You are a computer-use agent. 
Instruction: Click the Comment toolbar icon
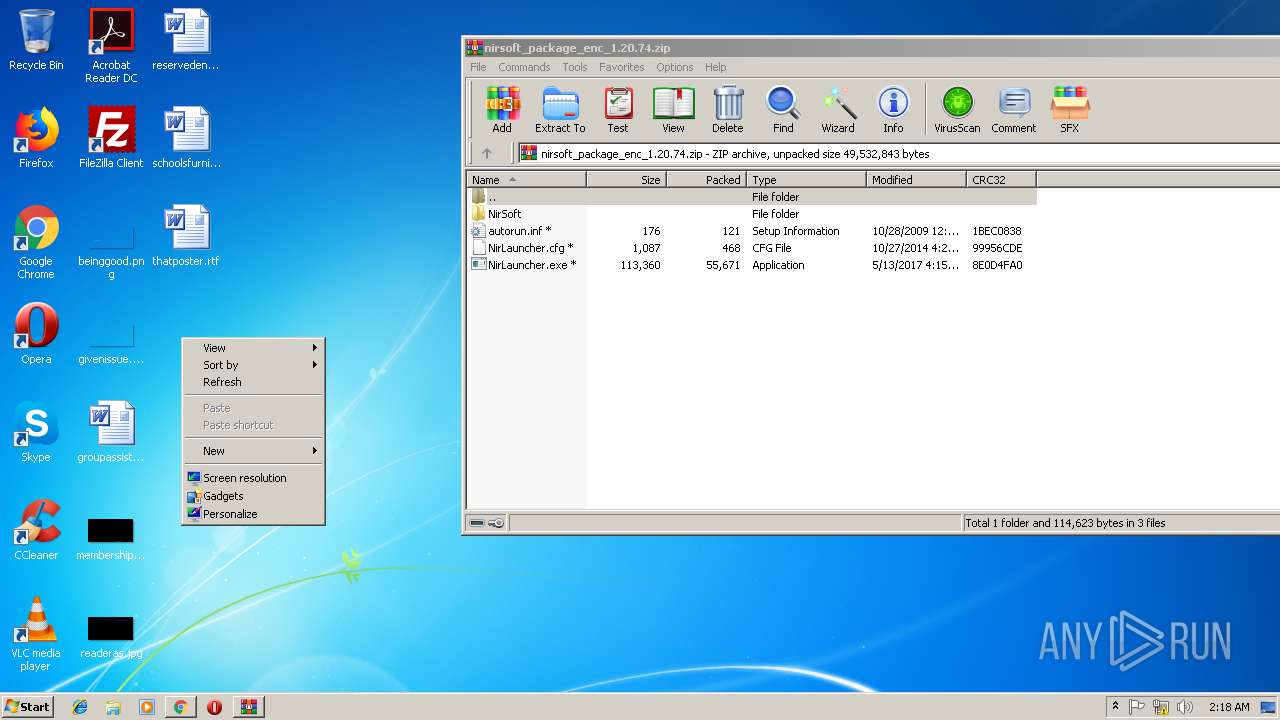pyautogui.click(x=1014, y=110)
